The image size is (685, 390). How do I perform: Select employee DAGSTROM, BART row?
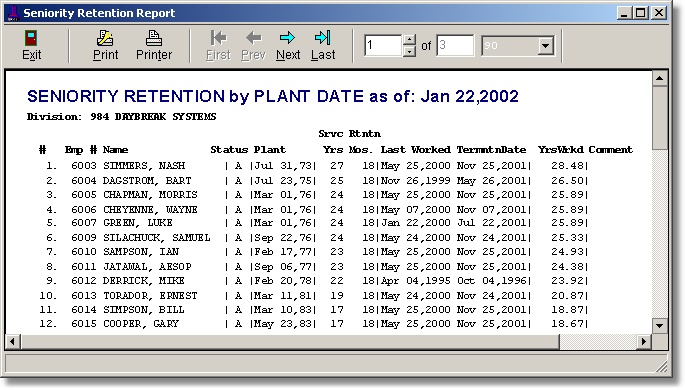tap(317, 180)
